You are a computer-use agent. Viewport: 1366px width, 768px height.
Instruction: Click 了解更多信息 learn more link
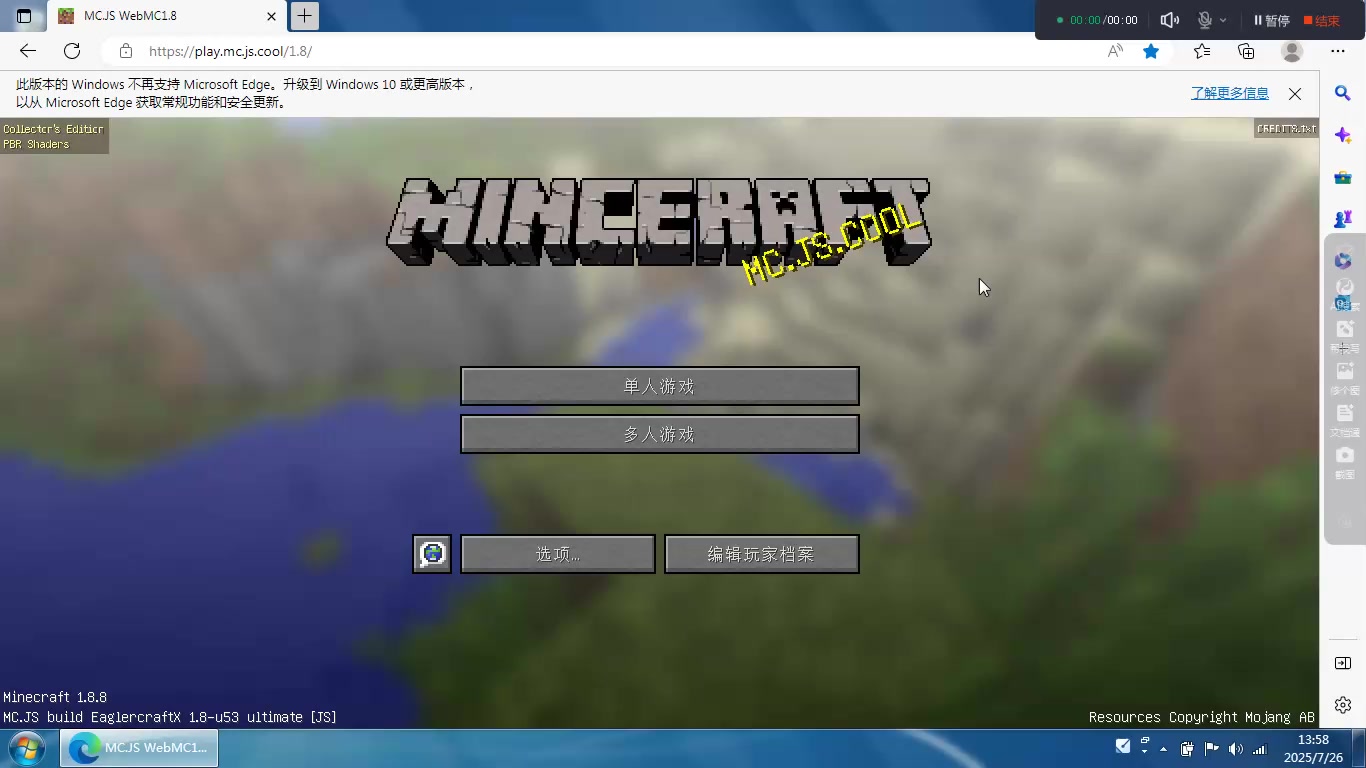tap(1230, 93)
